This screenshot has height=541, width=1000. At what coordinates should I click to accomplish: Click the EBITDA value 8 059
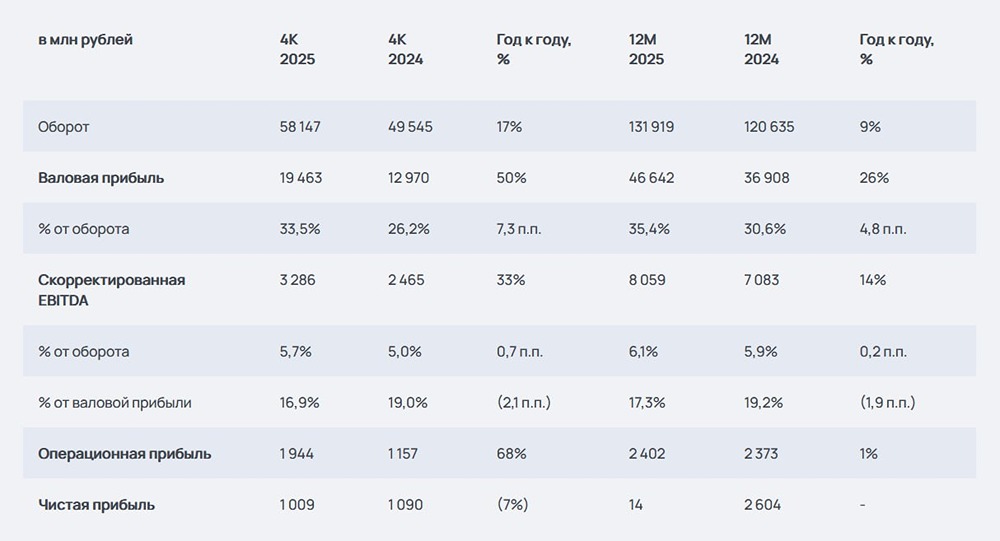(647, 280)
